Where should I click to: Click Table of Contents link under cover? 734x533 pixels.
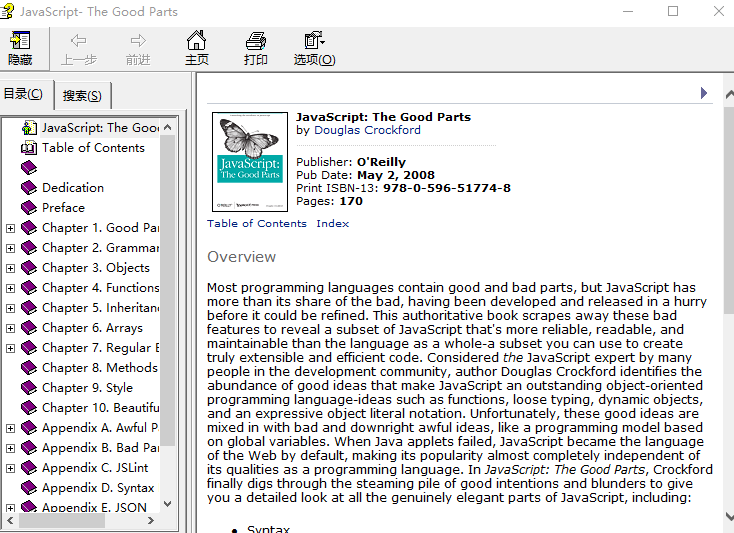(257, 223)
